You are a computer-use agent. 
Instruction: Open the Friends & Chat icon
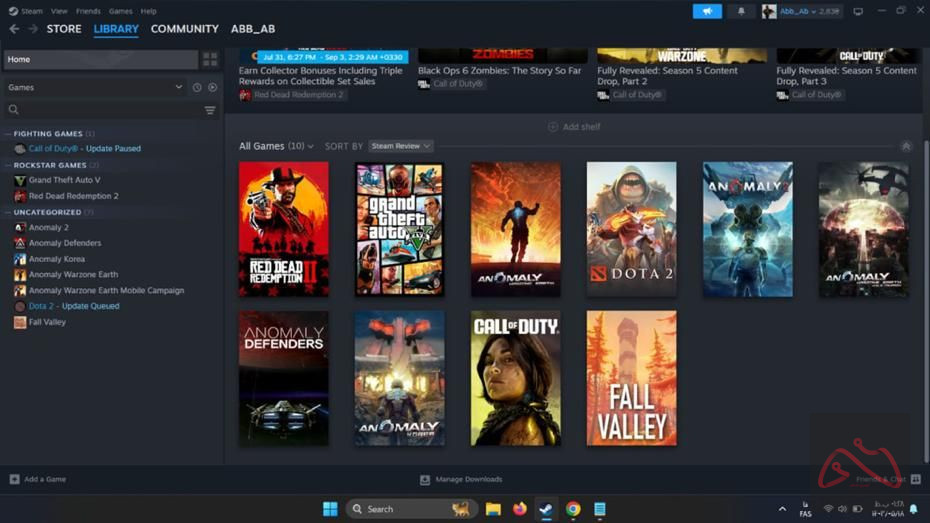point(916,479)
